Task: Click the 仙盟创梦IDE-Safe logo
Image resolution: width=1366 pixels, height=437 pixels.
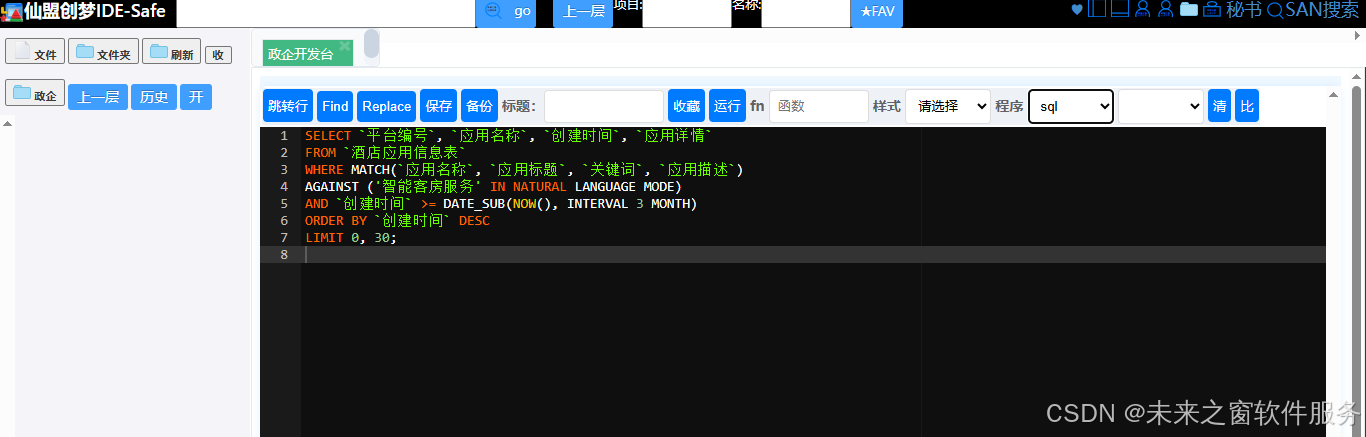Action: pyautogui.click(x=84, y=11)
